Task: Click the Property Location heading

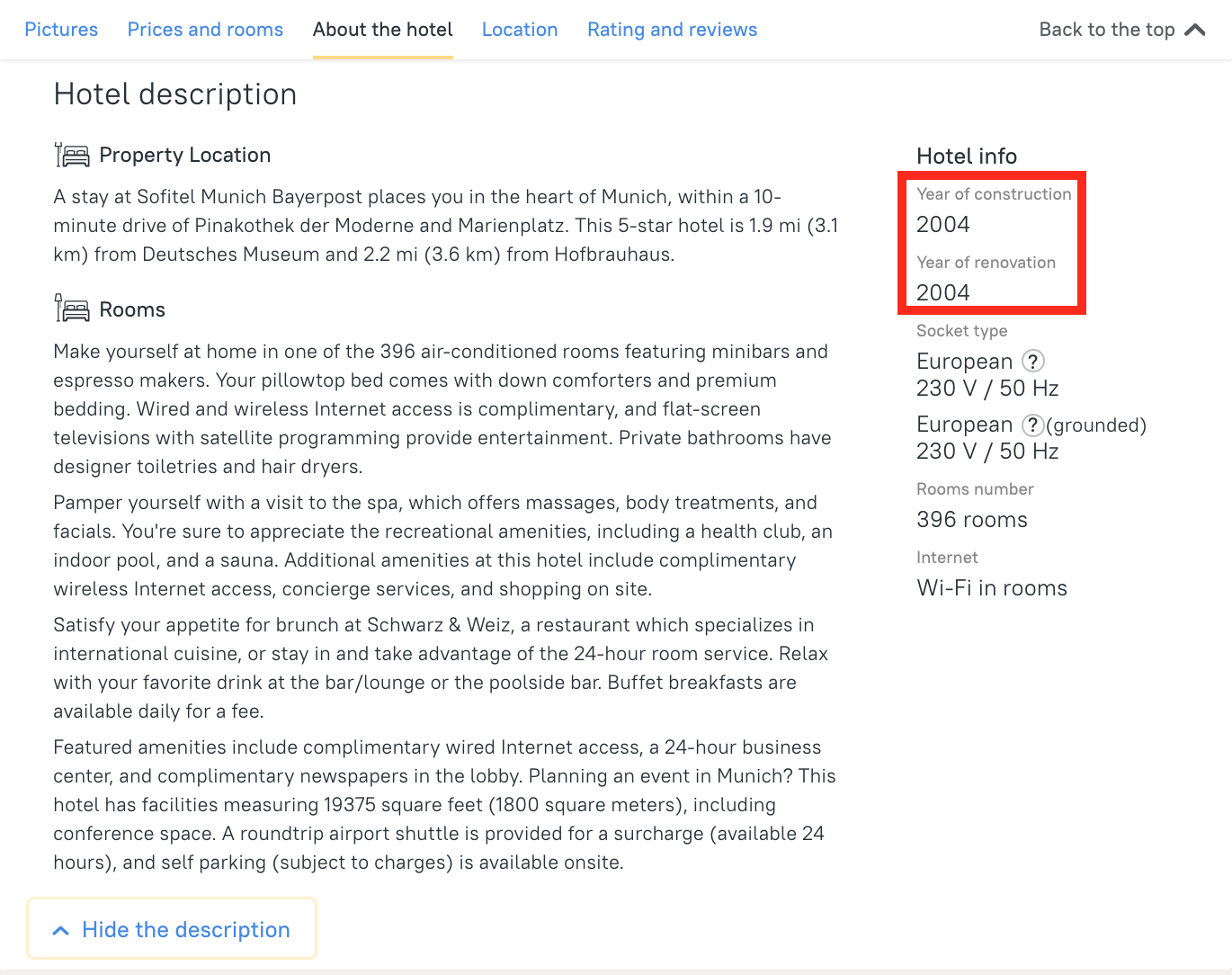Action: (185, 155)
